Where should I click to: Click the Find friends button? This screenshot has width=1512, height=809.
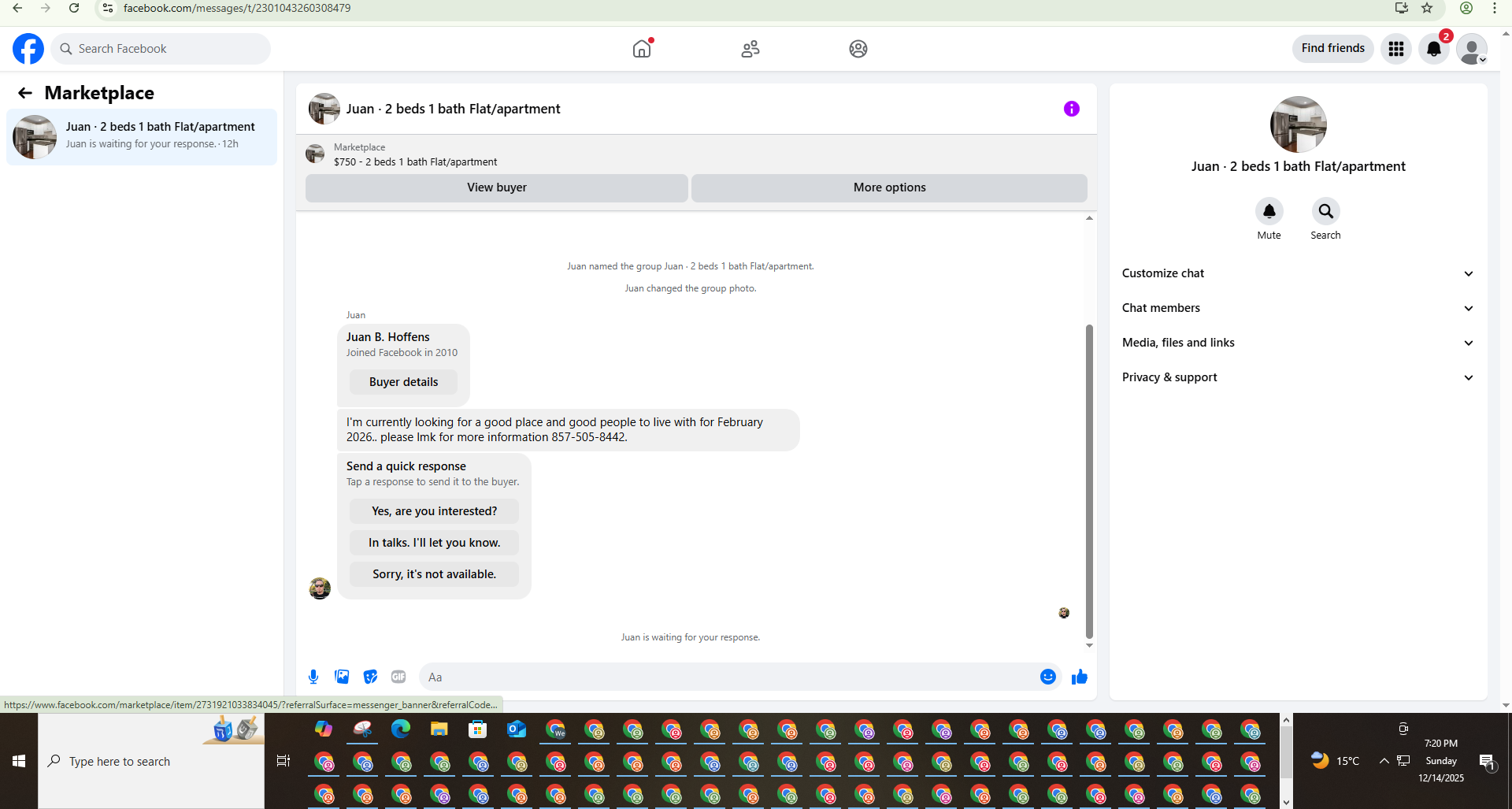(1332, 48)
